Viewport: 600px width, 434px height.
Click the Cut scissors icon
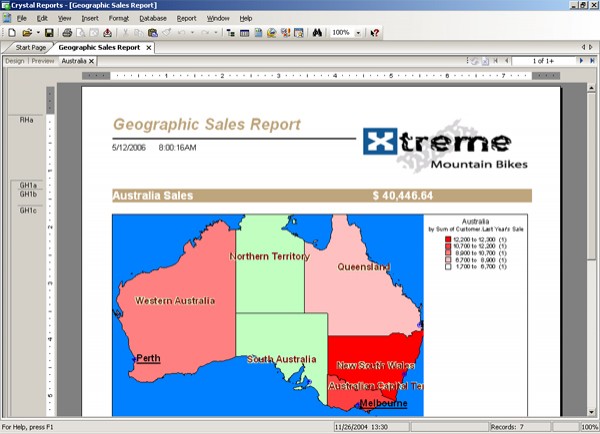pos(126,33)
